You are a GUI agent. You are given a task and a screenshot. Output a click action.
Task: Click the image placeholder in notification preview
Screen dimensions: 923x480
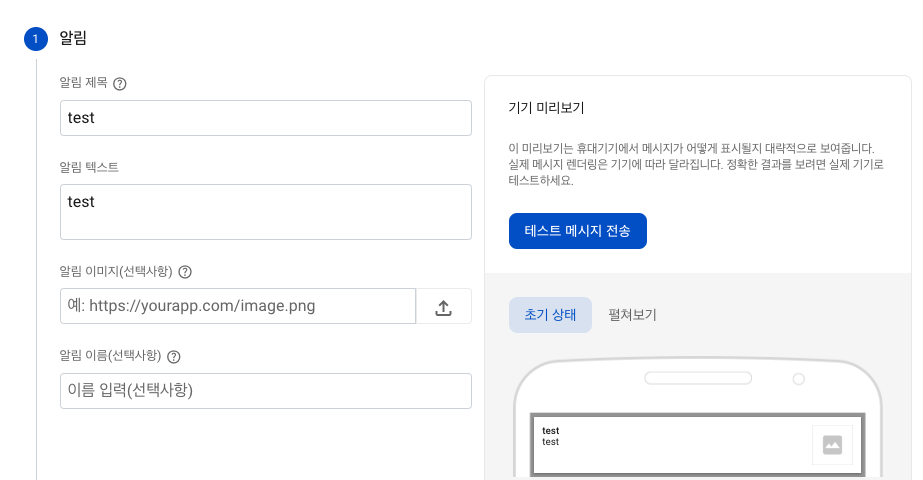point(832,445)
